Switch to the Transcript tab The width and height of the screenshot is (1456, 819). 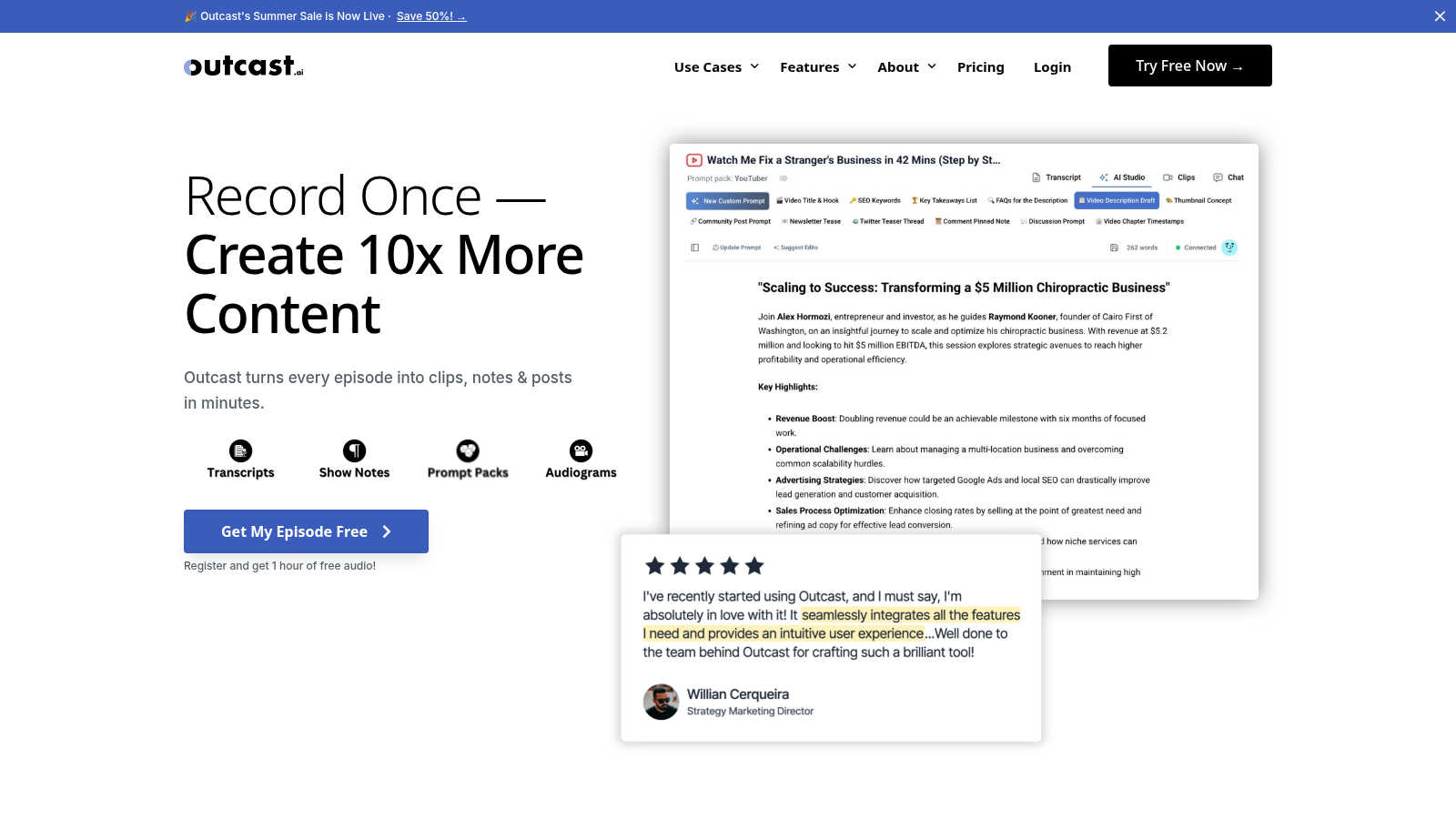coord(1057,177)
